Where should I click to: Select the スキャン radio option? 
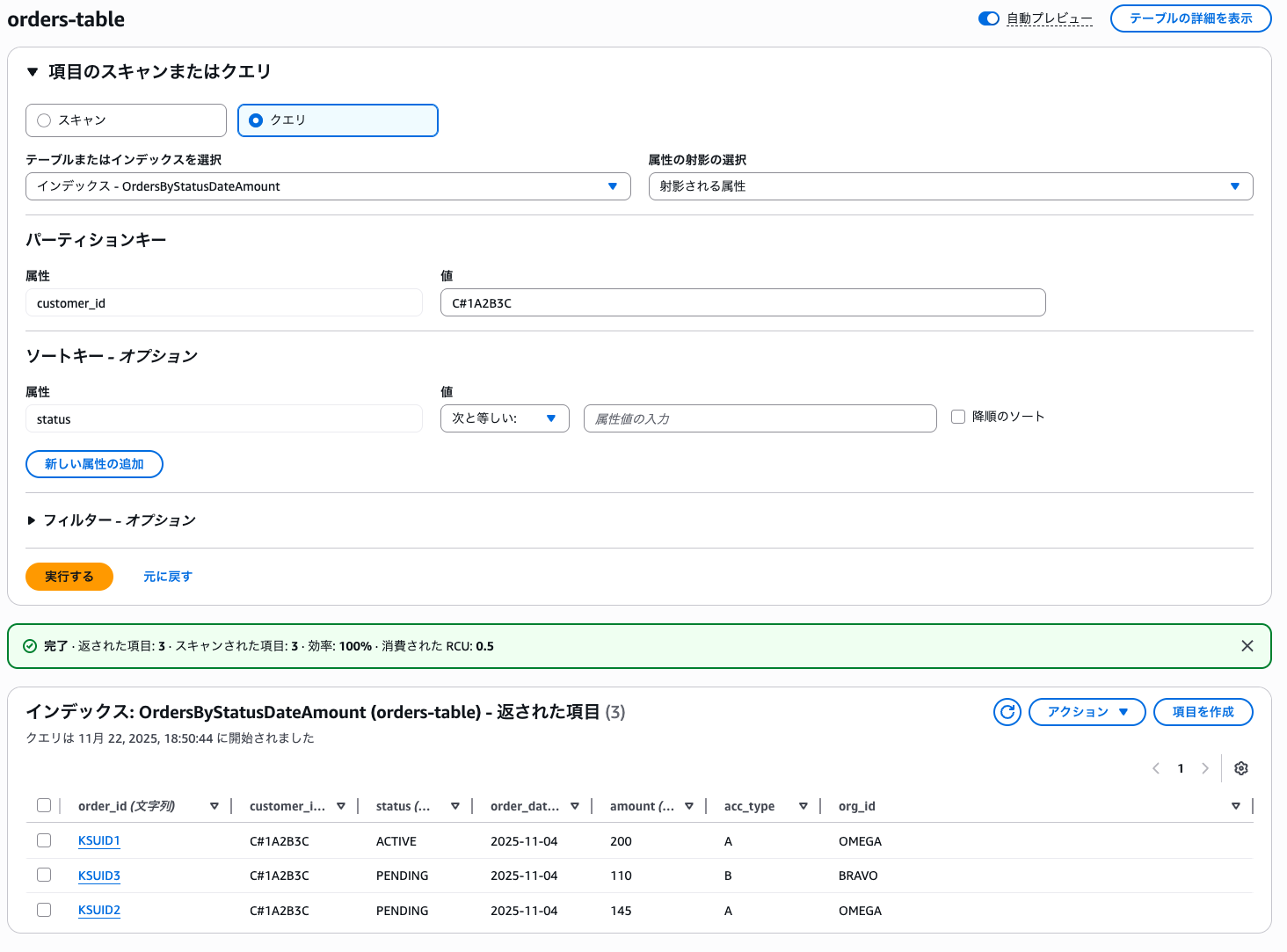pyautogui.click(x=45, y=120)
